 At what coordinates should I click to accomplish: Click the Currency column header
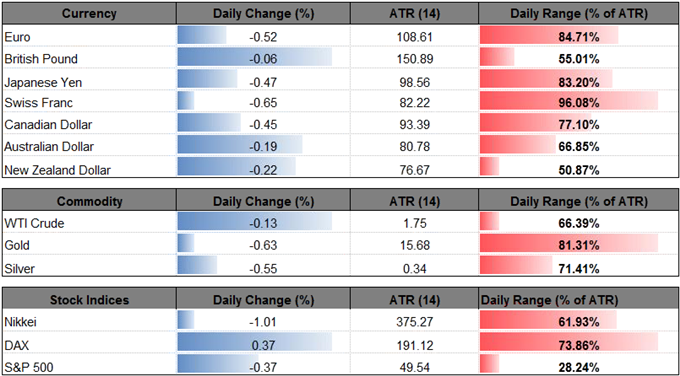[89, 13]
